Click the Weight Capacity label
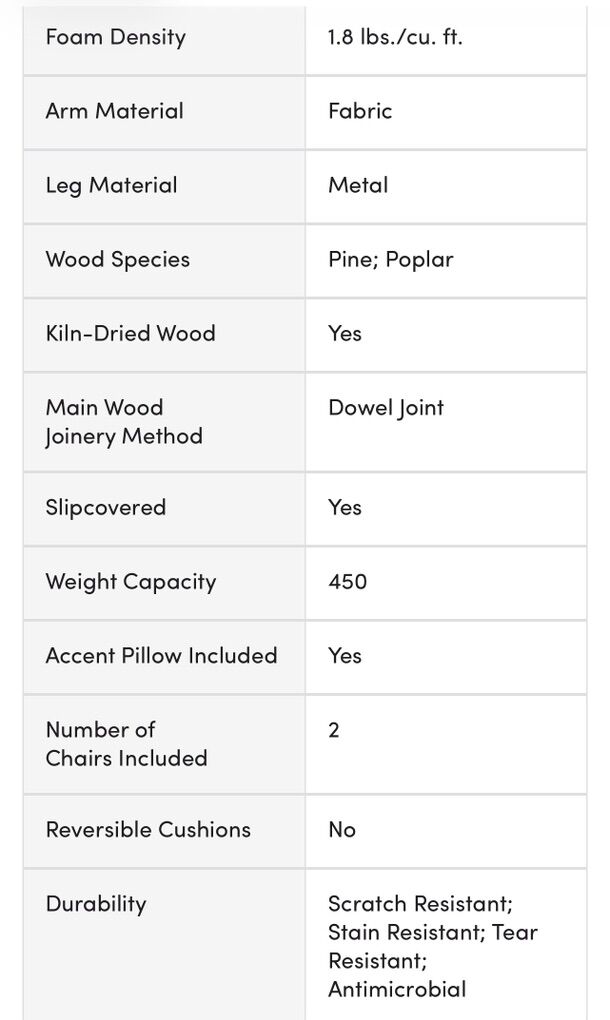The width and height of the screenshot is (610, 1020). [x=131, y=581]
